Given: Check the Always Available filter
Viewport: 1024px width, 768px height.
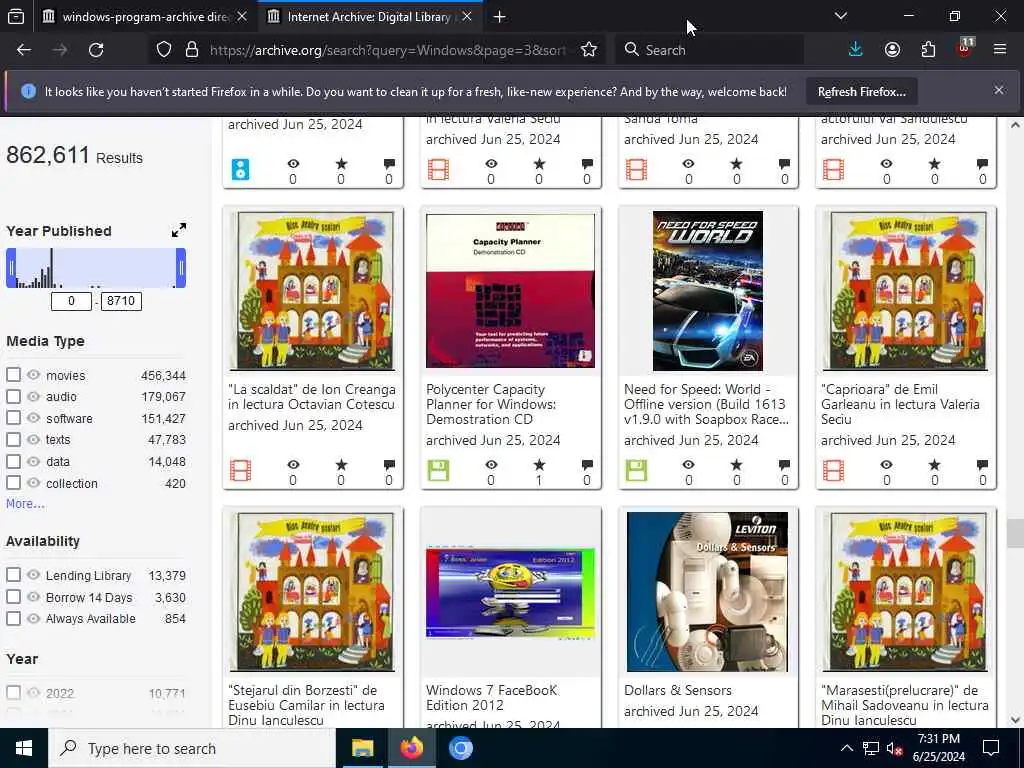Looking at the screenshot, I should (x=13, y=618).
